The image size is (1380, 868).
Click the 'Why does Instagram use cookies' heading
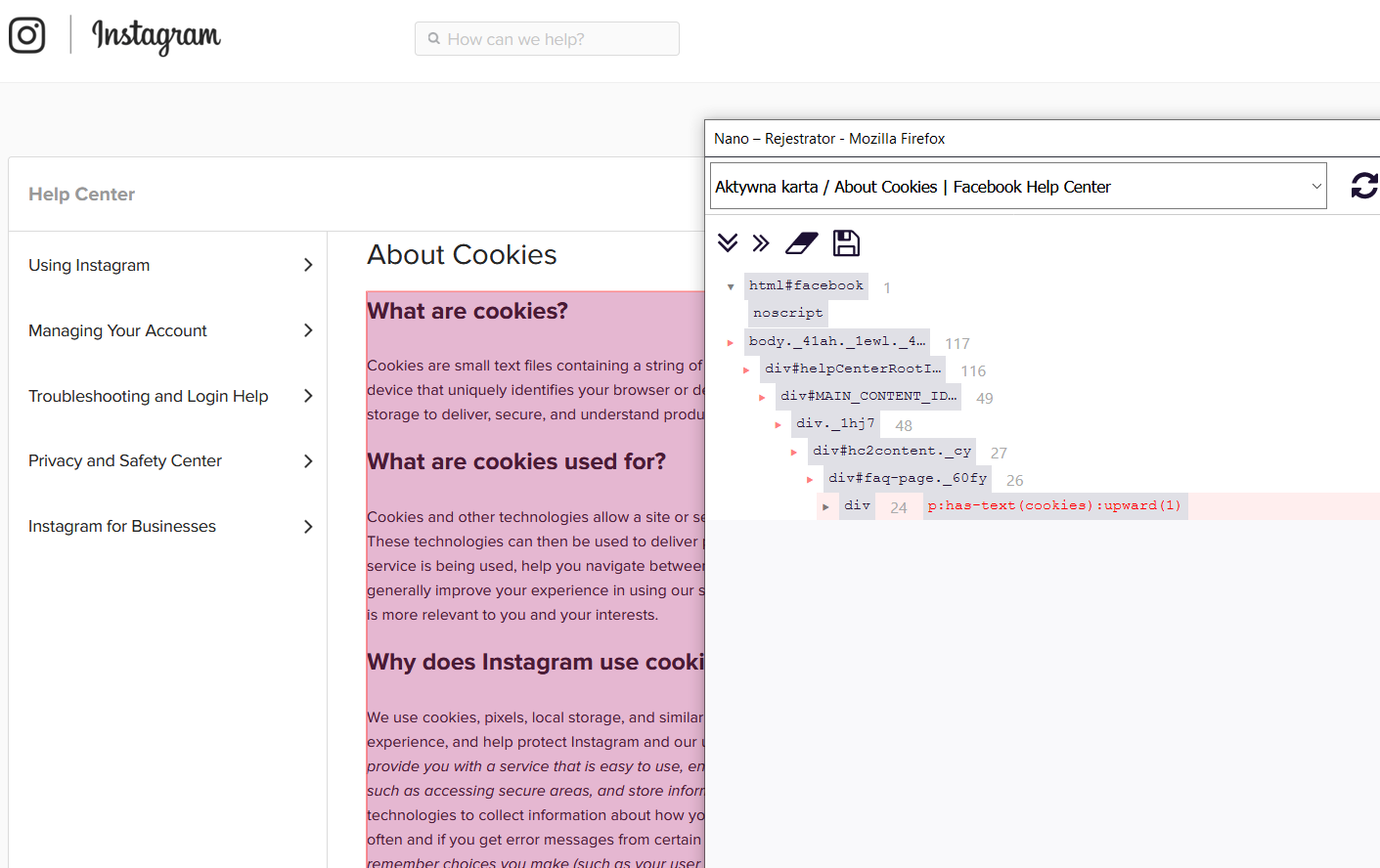535,662
